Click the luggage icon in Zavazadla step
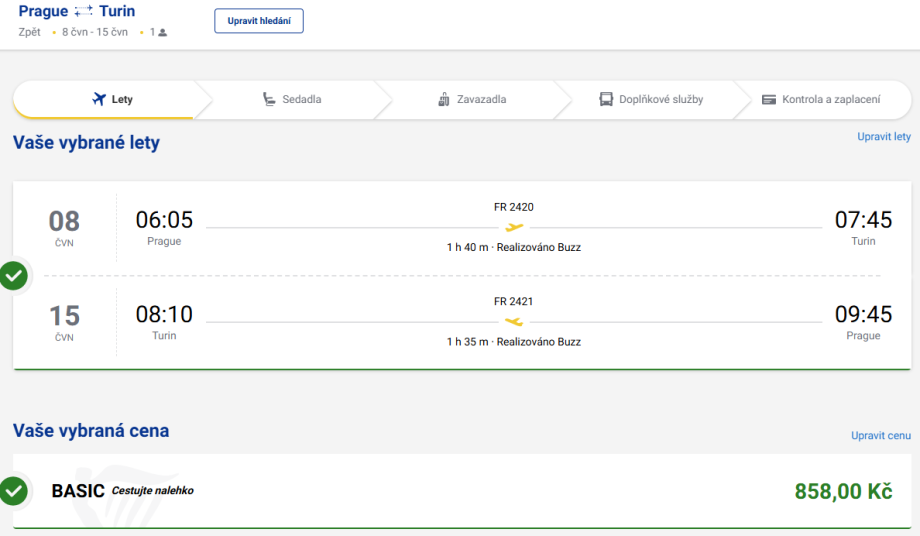This screenshot has height=536, width=920. click(x=444, y=99)
